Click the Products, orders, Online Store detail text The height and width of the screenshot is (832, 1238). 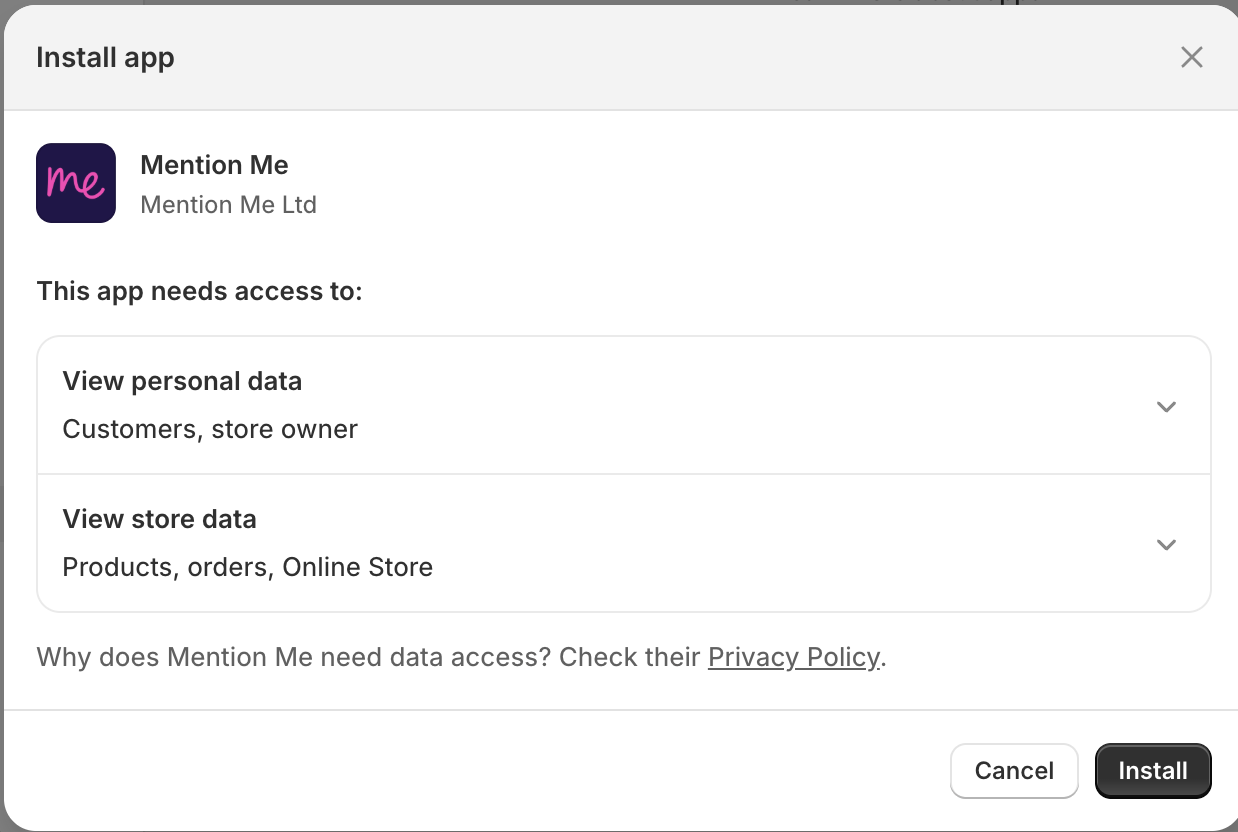[247, 567]
